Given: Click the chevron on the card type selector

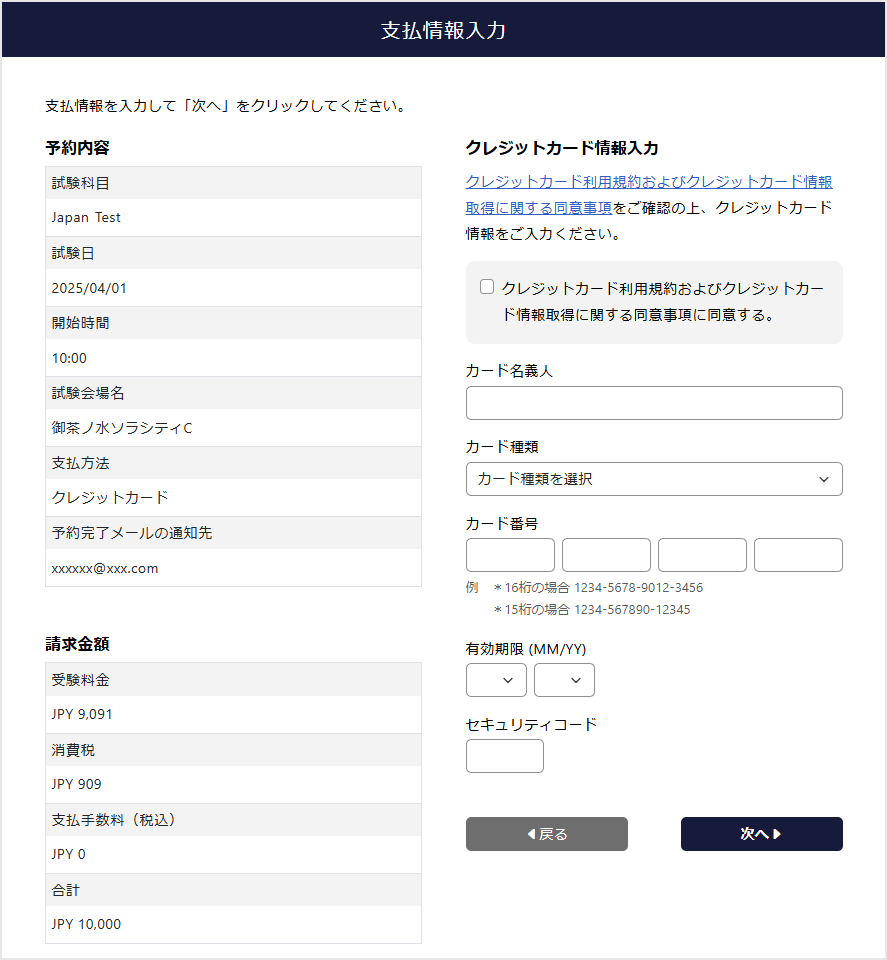Looking at the screenshot, I should click(826, 479).
